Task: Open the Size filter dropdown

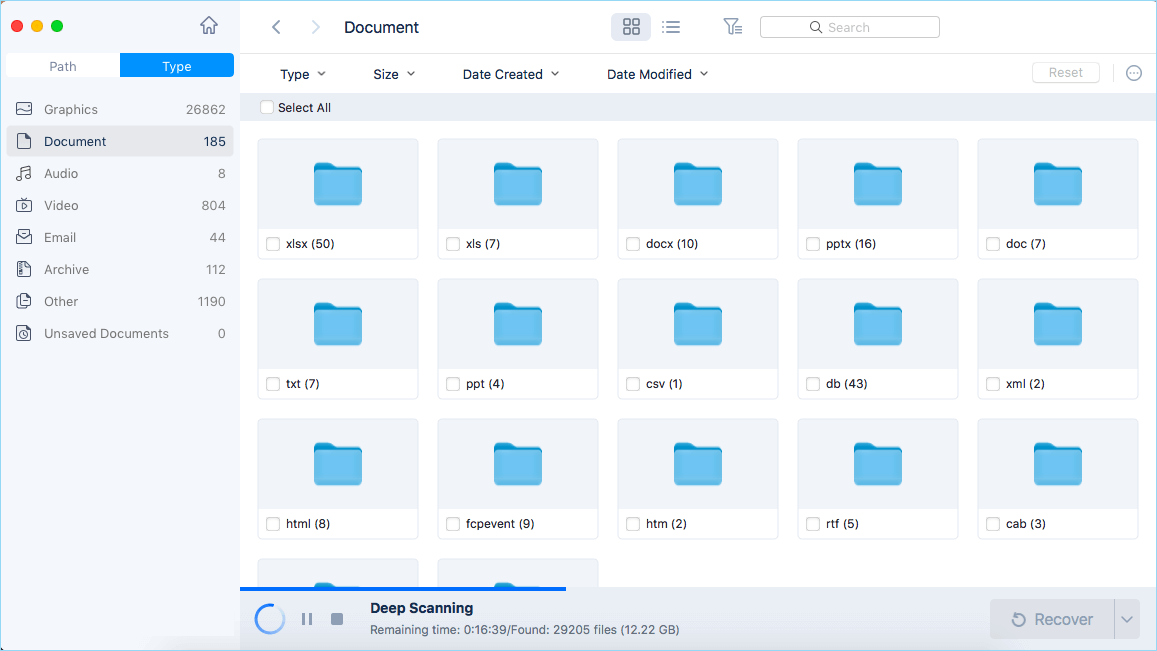Action: 393,74
